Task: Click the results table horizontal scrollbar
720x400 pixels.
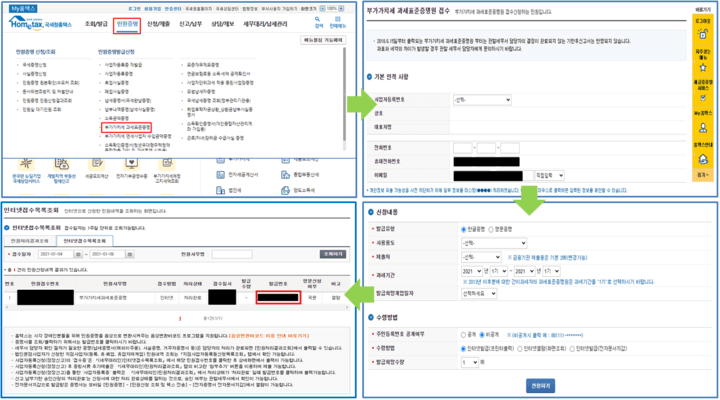Action: [177, 307]
